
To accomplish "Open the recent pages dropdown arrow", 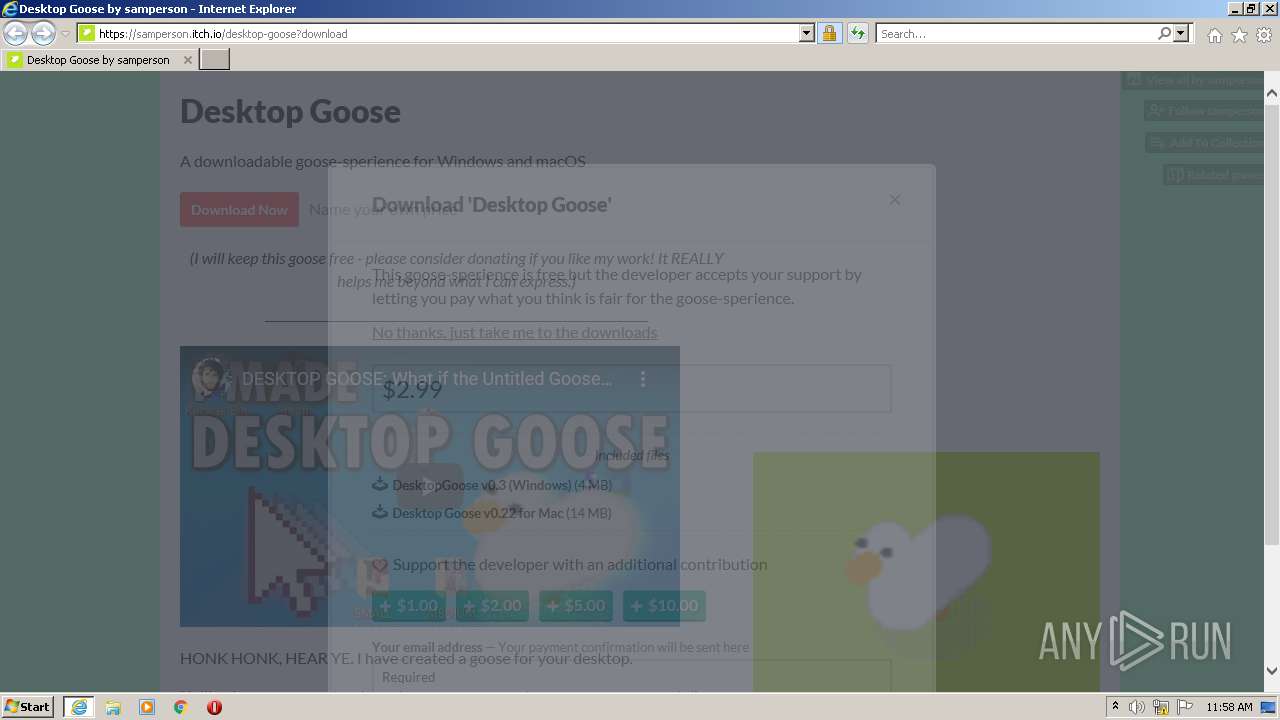I will click(65, 34).
